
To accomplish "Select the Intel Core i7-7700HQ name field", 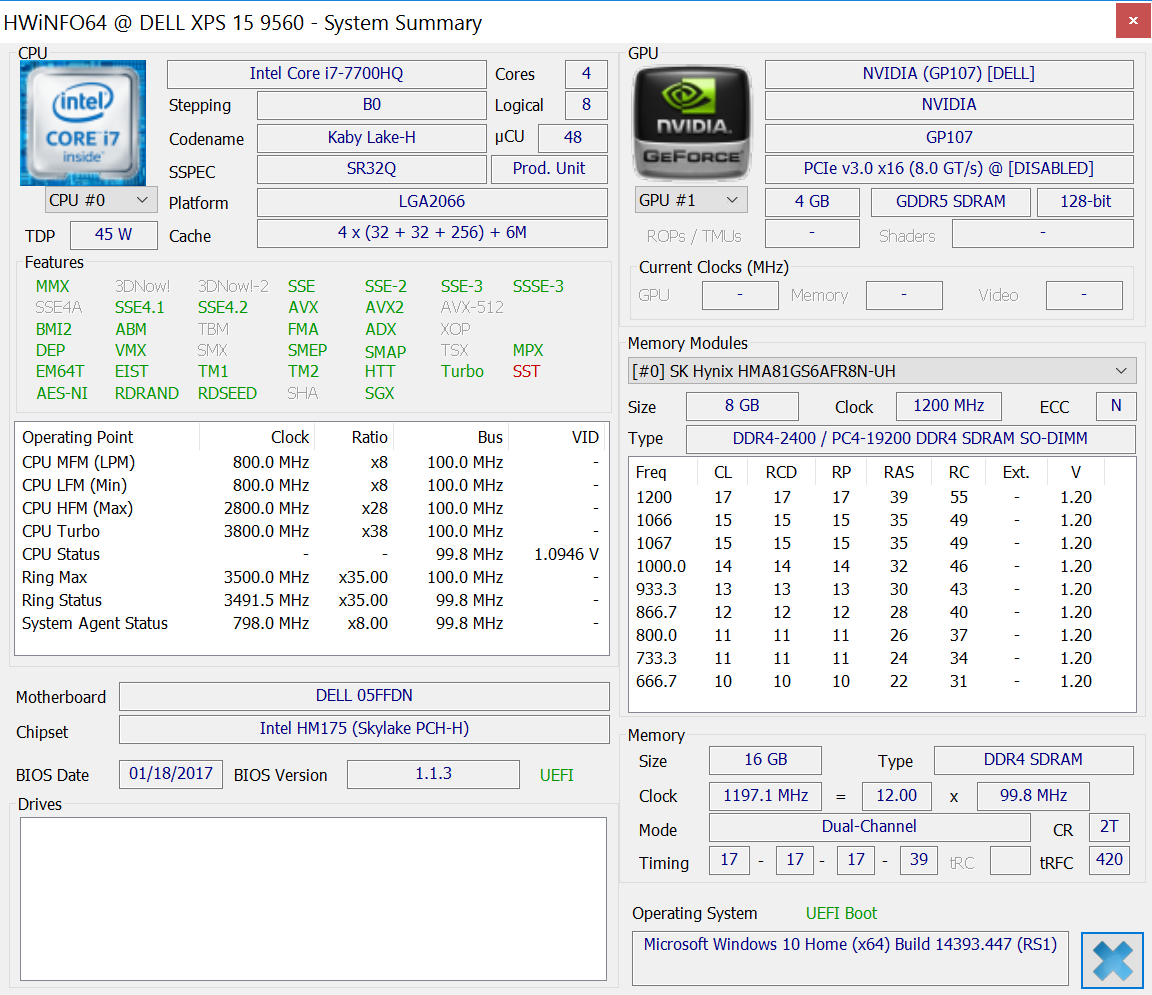I will click(x=326, y=73).
